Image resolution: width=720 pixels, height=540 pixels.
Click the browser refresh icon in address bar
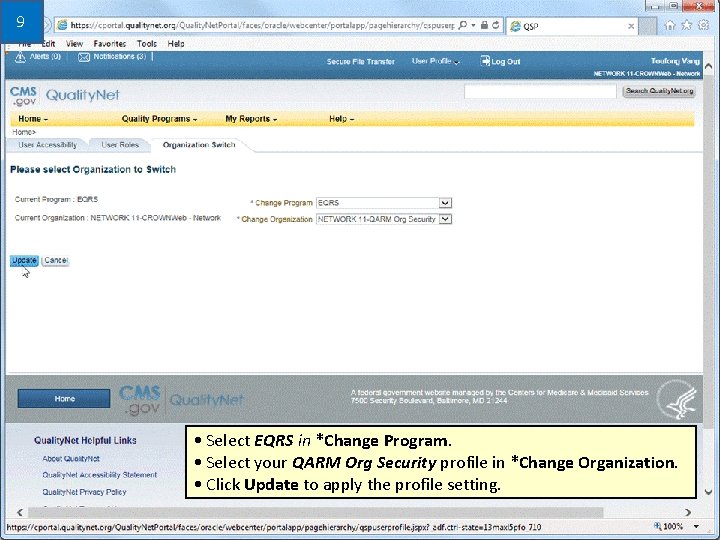pyautogui.click(x=495, y=25)
